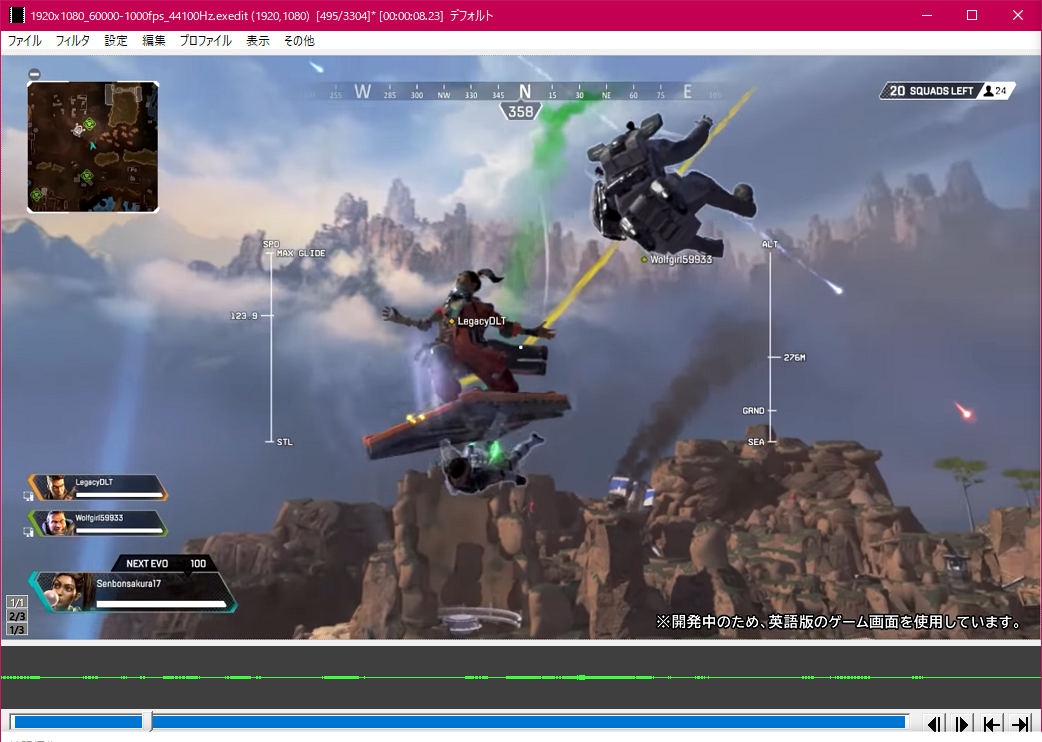The width and height of the screenshot is (1042, 742).
Task: Close the AviUtl window
Action: coord(1017,15)
